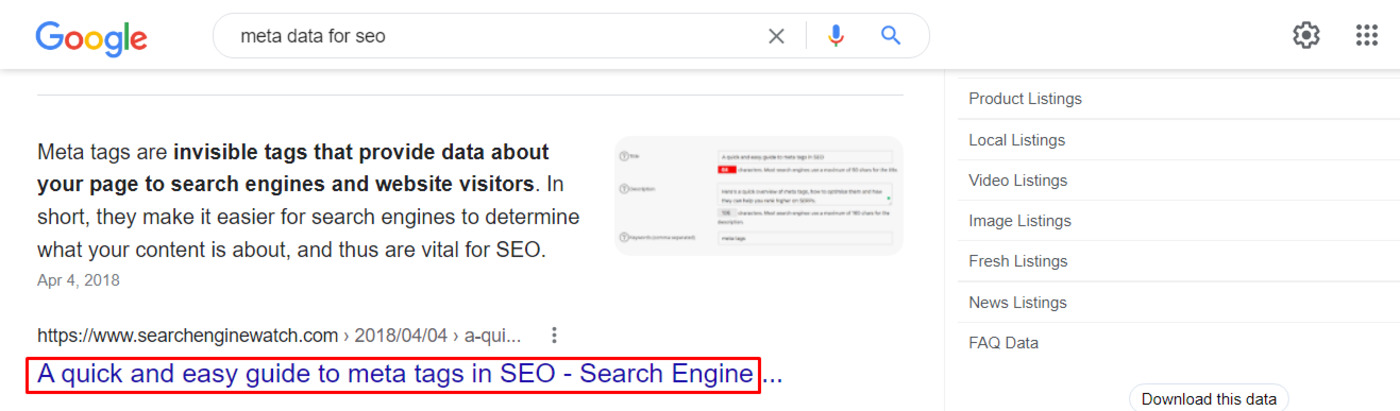
Task: Select FAQ Data in the sidebar
Action: [1003, 343]
